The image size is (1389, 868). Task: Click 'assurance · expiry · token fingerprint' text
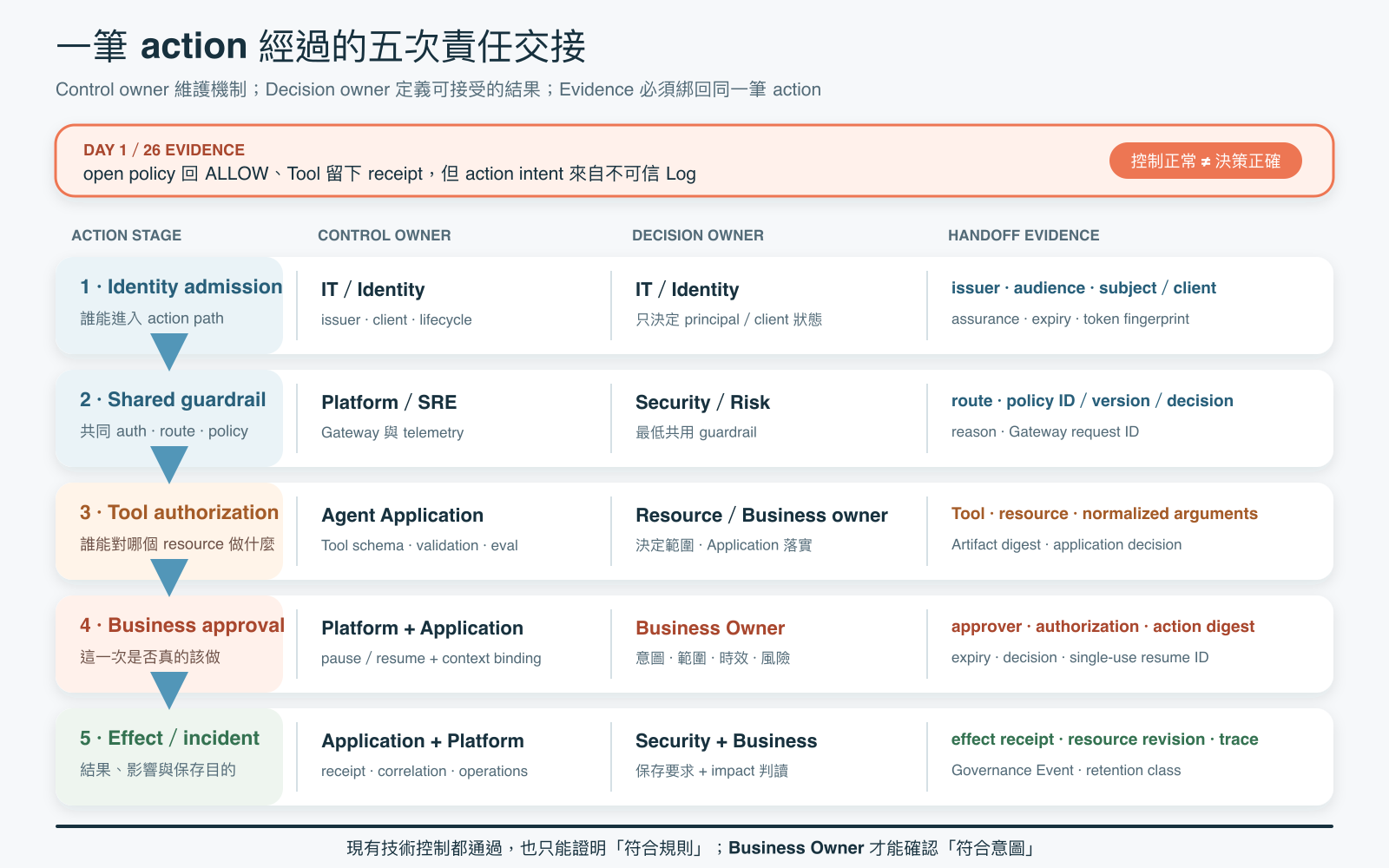click(x=1070, y=319)
